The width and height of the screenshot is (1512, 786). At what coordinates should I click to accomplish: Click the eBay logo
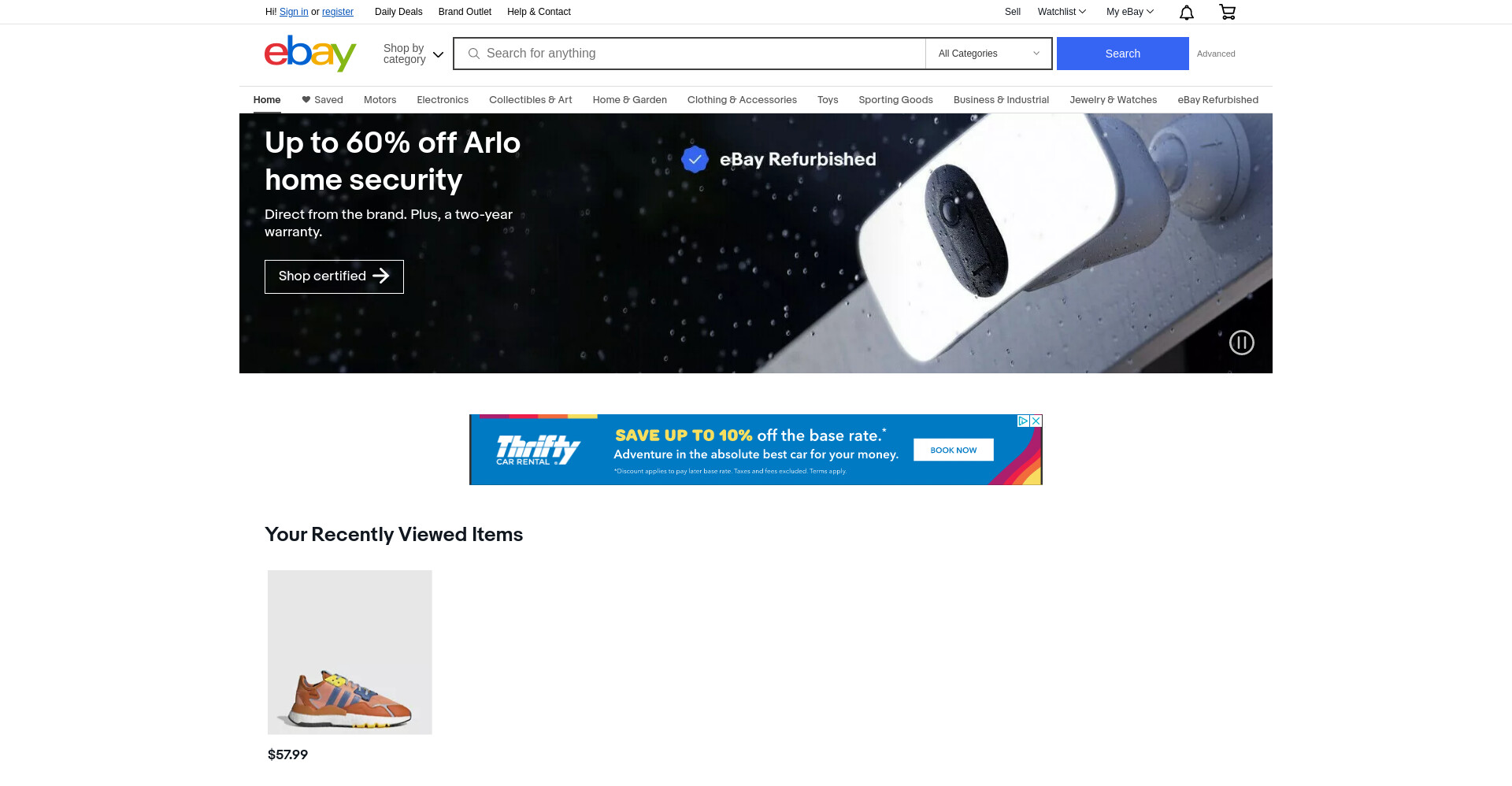(x=310, y=54)
